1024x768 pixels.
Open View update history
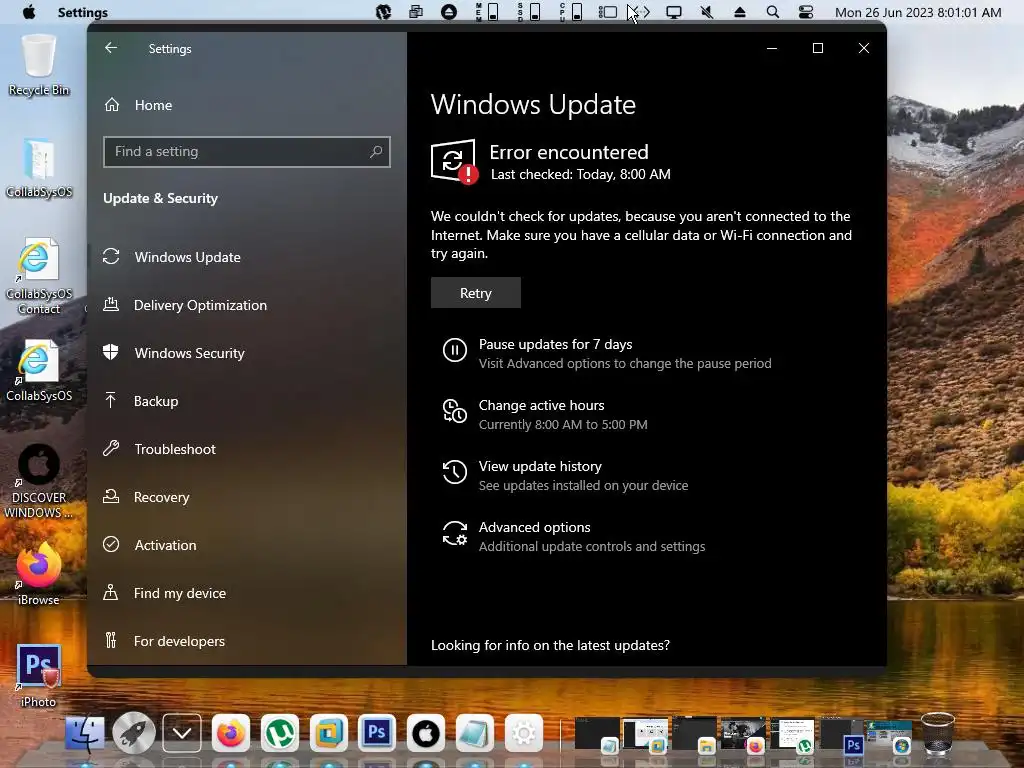(x=540, y=466)
